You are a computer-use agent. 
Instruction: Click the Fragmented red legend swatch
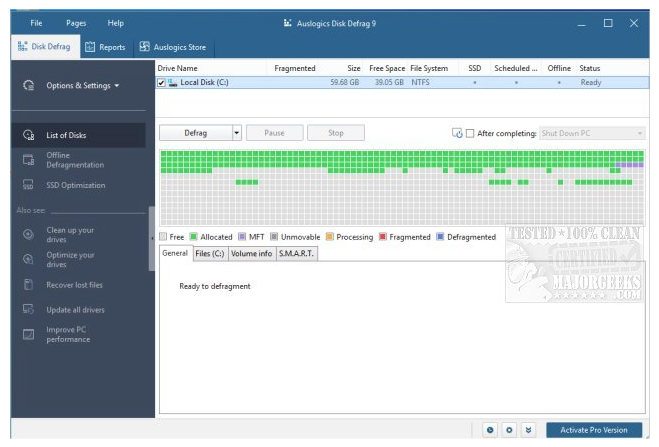click(382, 237)
